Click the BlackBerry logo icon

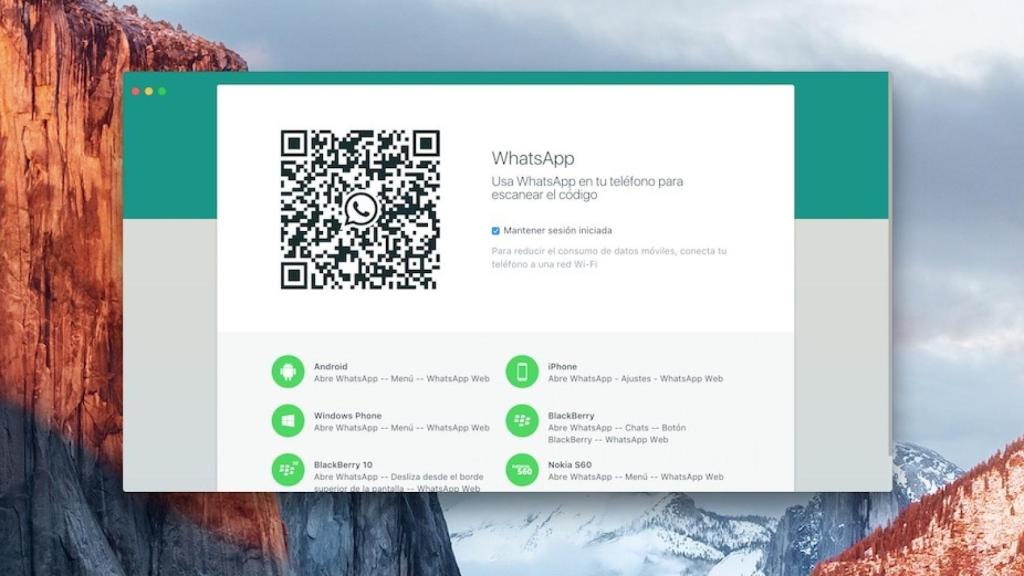click(522, 421)
